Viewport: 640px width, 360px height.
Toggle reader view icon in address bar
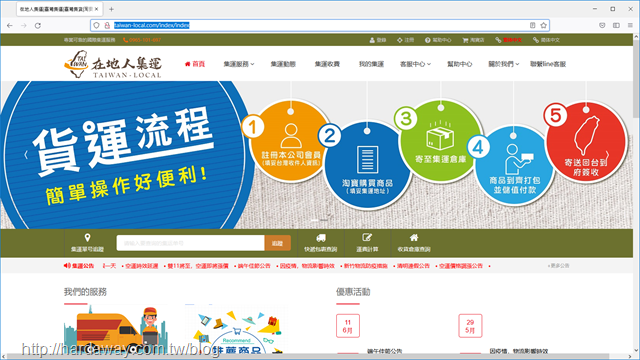tap(532, 25)
